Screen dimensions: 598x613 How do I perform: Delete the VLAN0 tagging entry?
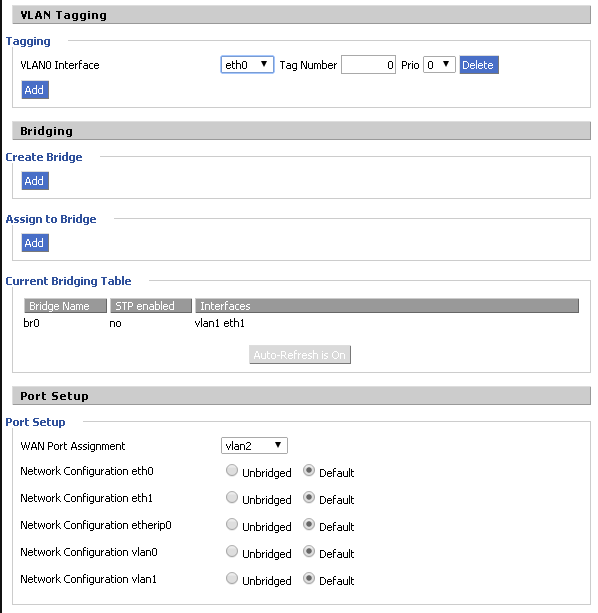479,65
